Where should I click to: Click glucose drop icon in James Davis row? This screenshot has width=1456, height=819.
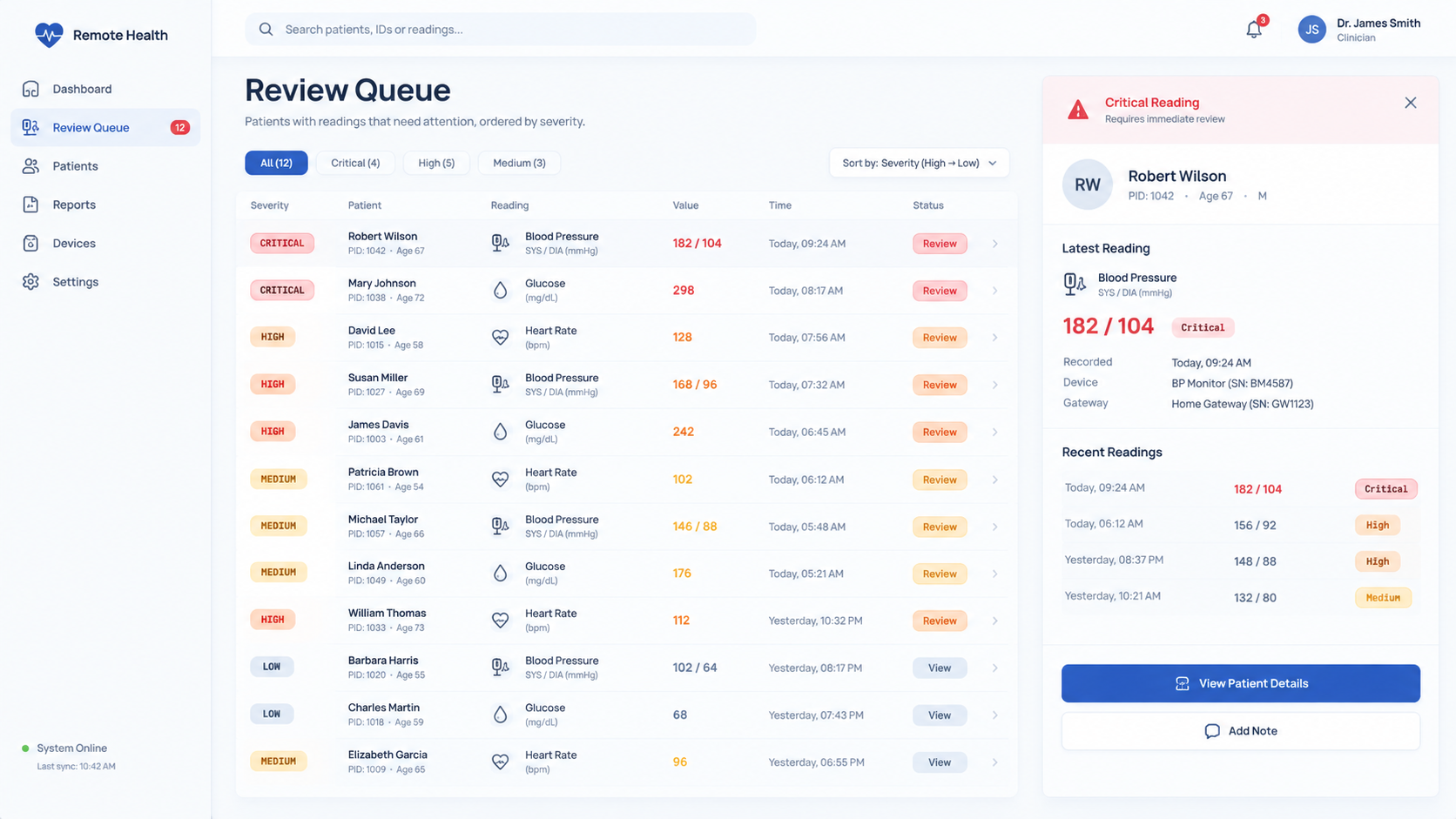click(500, 432)
